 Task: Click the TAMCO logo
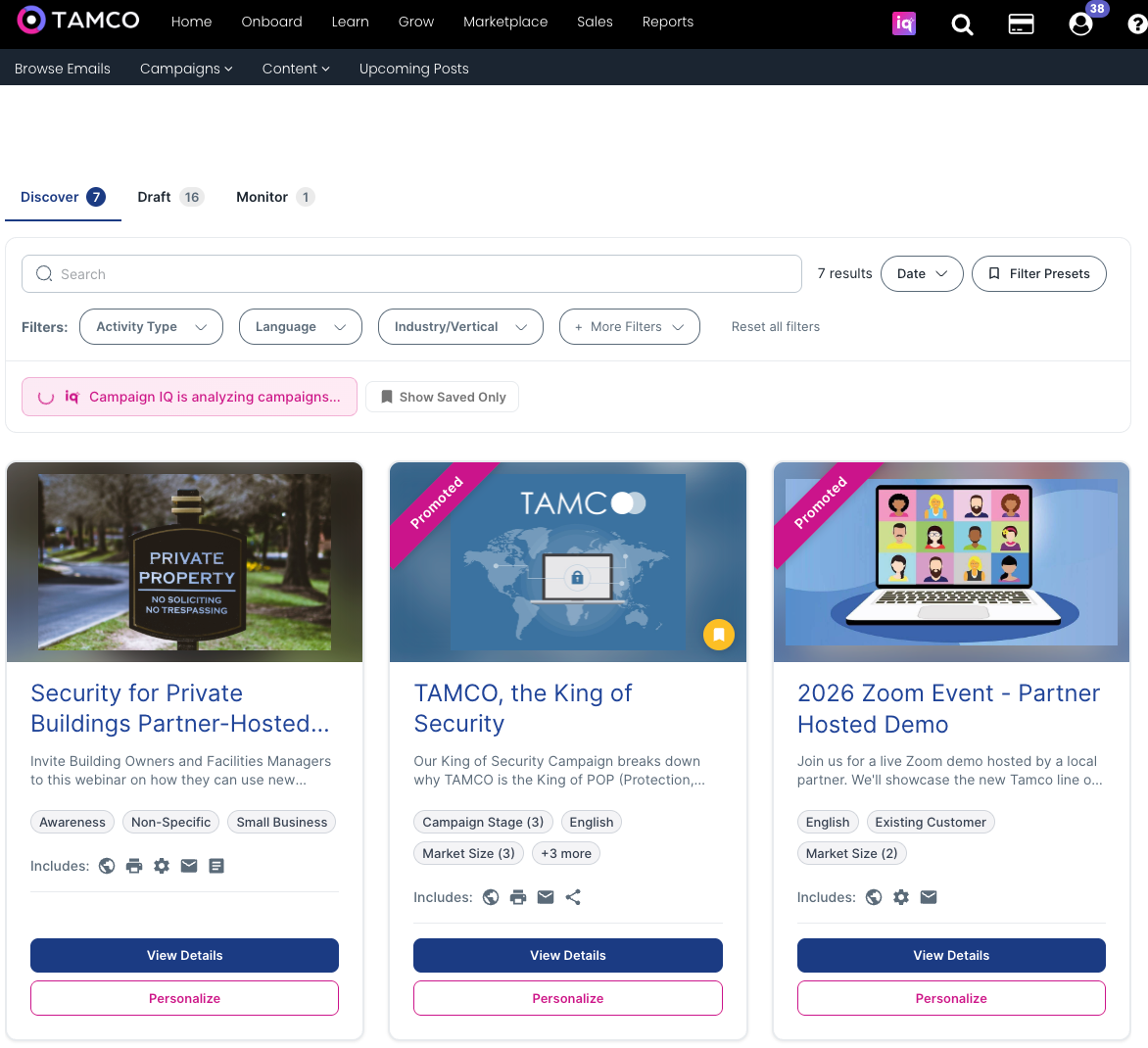[x=78, y=21]
